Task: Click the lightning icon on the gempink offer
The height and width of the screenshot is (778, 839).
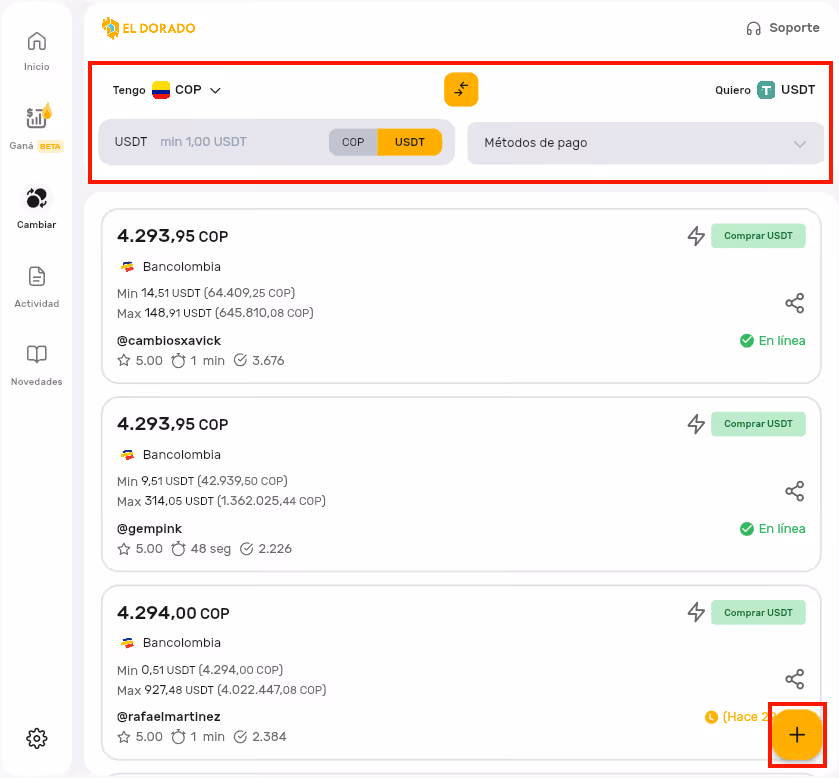Action: pos(696,424)
